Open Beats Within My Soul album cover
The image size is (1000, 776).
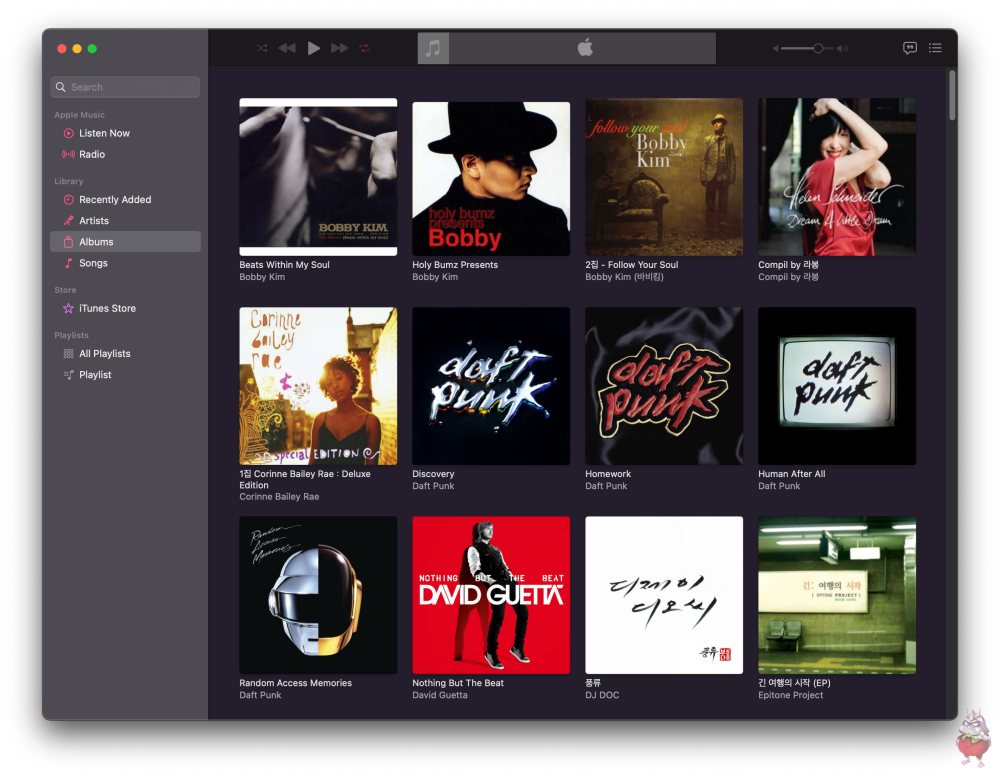point(318,177)
